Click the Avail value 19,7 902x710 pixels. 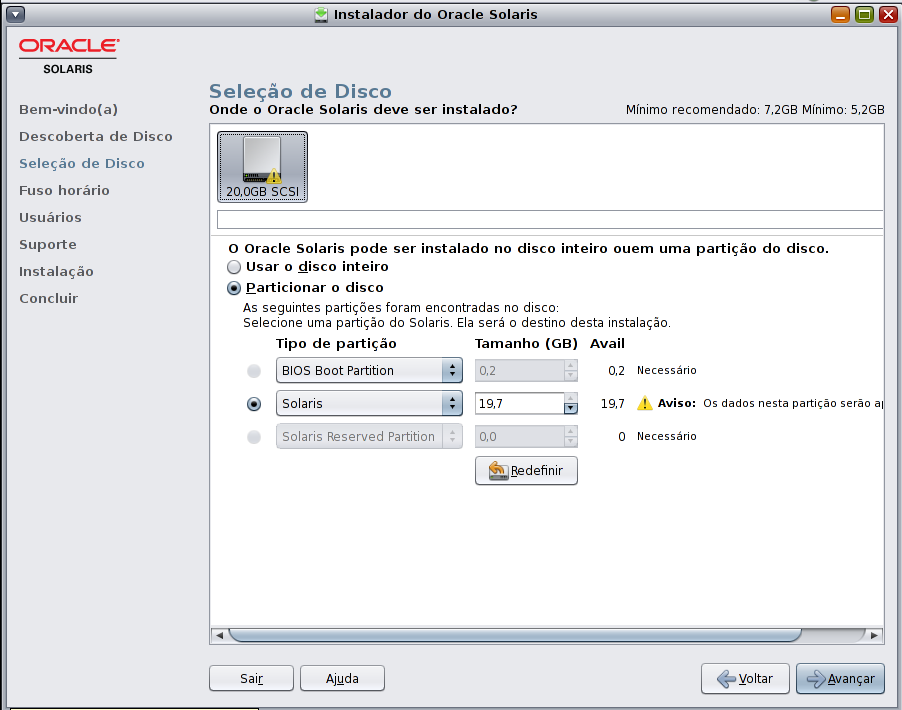pos(613,403)
